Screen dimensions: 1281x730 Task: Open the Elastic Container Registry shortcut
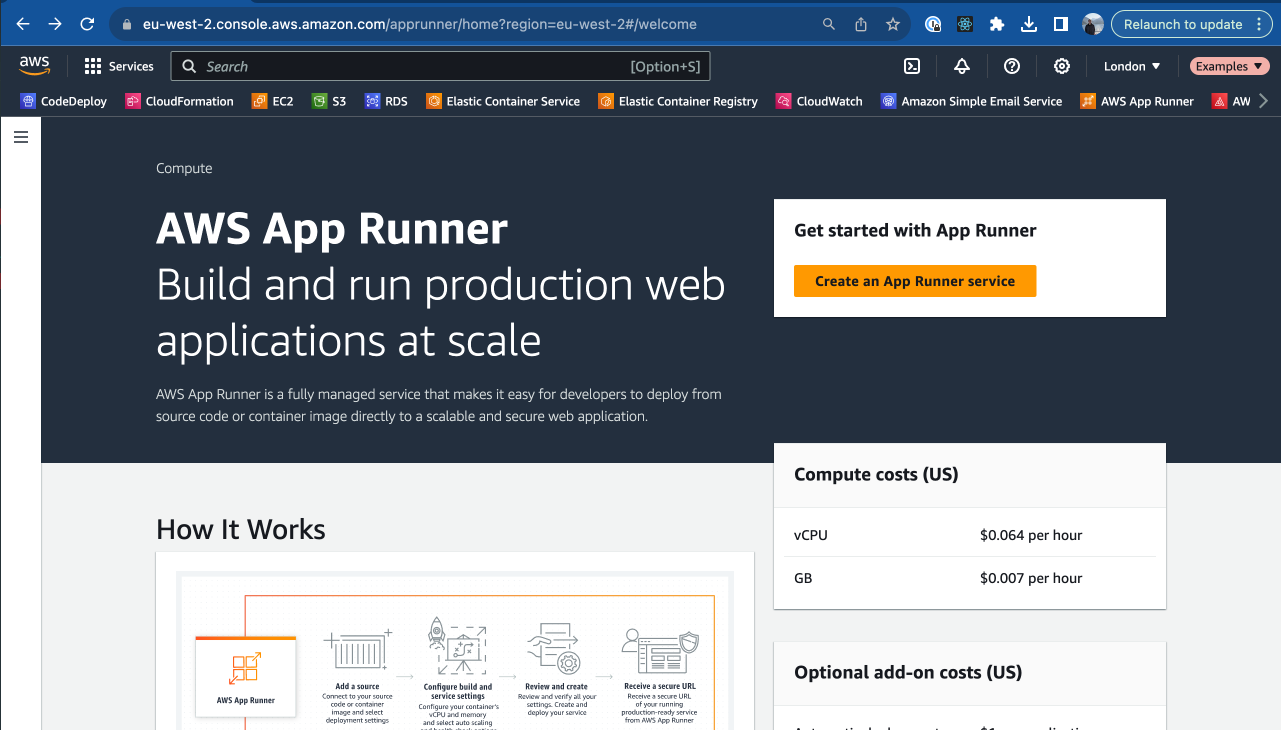(678, 101)
